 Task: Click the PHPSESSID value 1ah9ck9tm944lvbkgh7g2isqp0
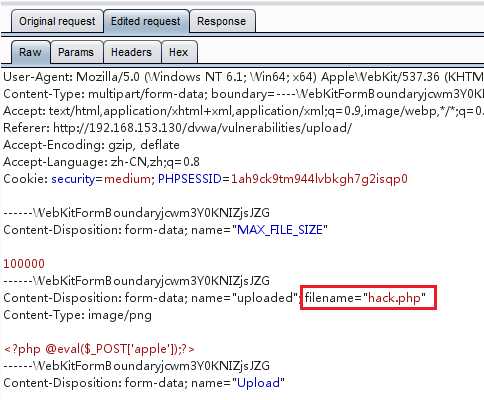click(319, 179)
